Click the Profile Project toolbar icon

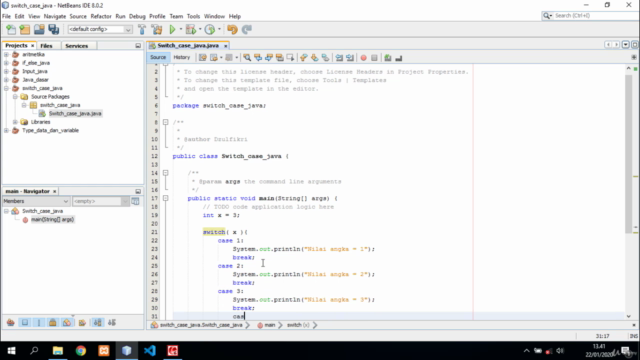[x=210, y=29]
